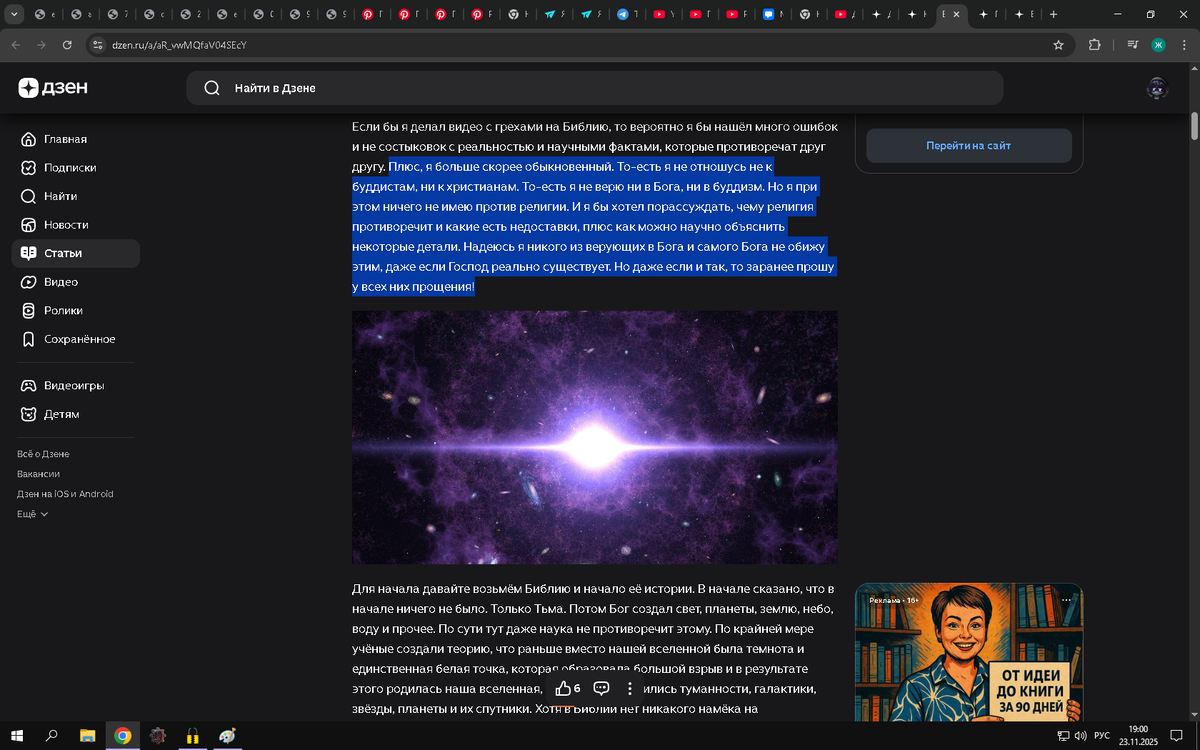Click the purple galaxy explosion image
1200x750 pixels.
[595, 437]
